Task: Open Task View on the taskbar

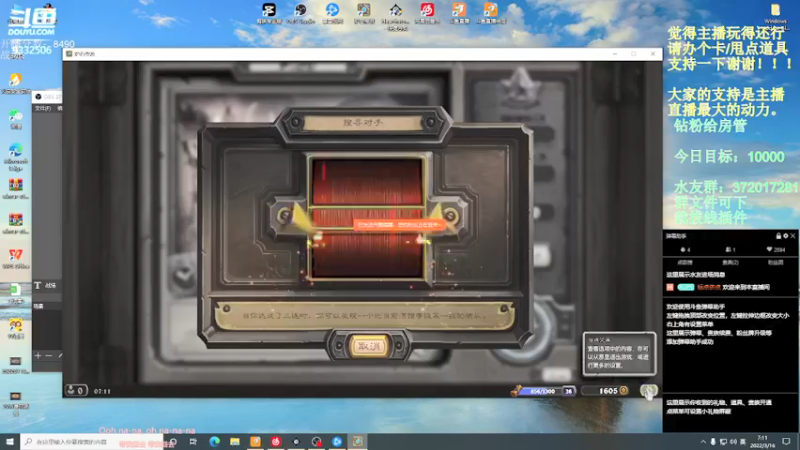Action: tap(193, 441)
